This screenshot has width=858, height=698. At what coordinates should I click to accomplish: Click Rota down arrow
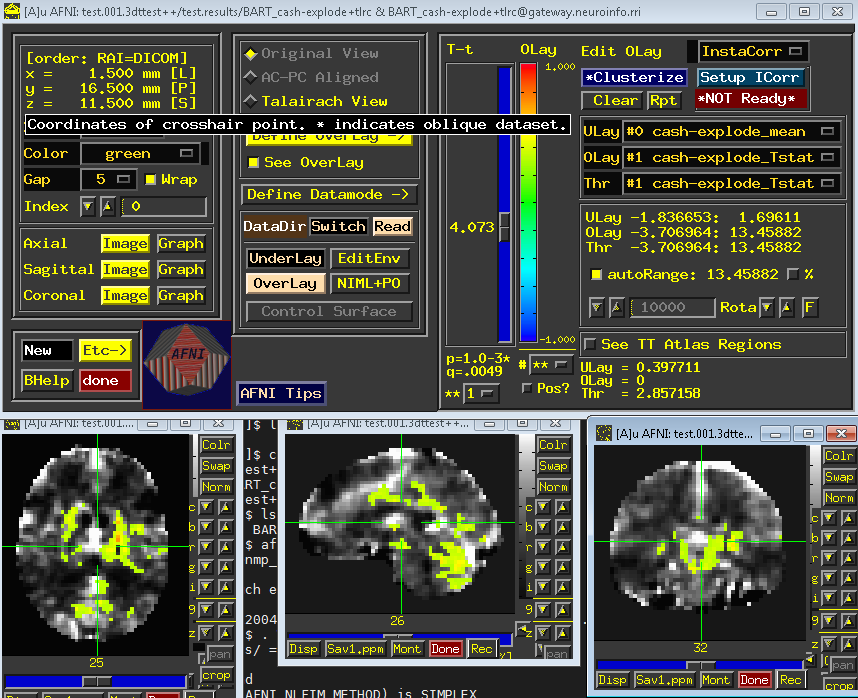click(x=767, y=307)
